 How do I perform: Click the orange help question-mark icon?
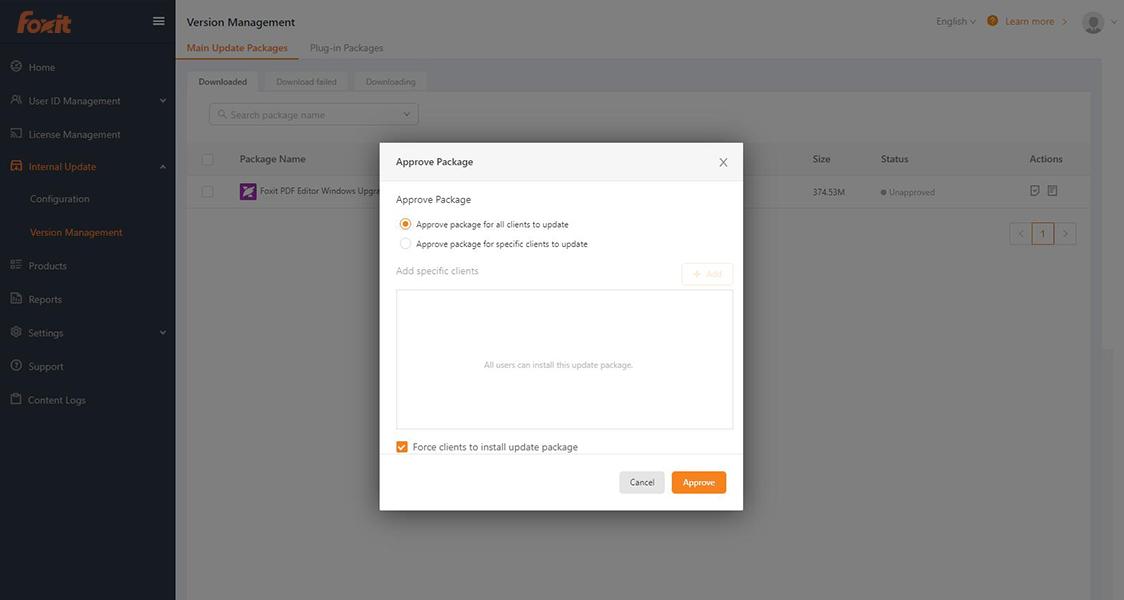tap(992, 21)
